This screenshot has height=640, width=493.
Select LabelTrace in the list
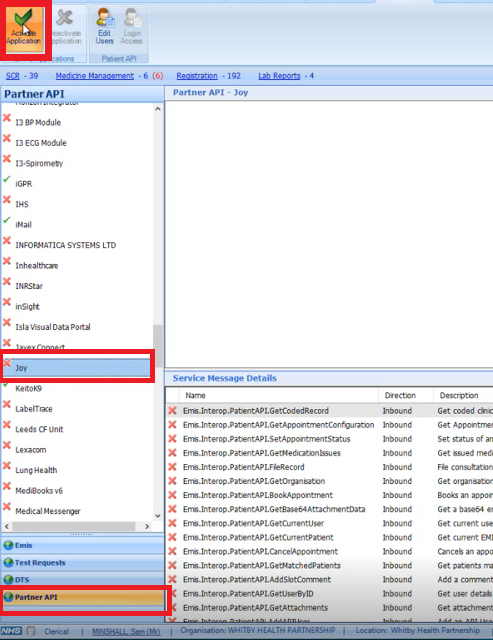pos(34,409)
